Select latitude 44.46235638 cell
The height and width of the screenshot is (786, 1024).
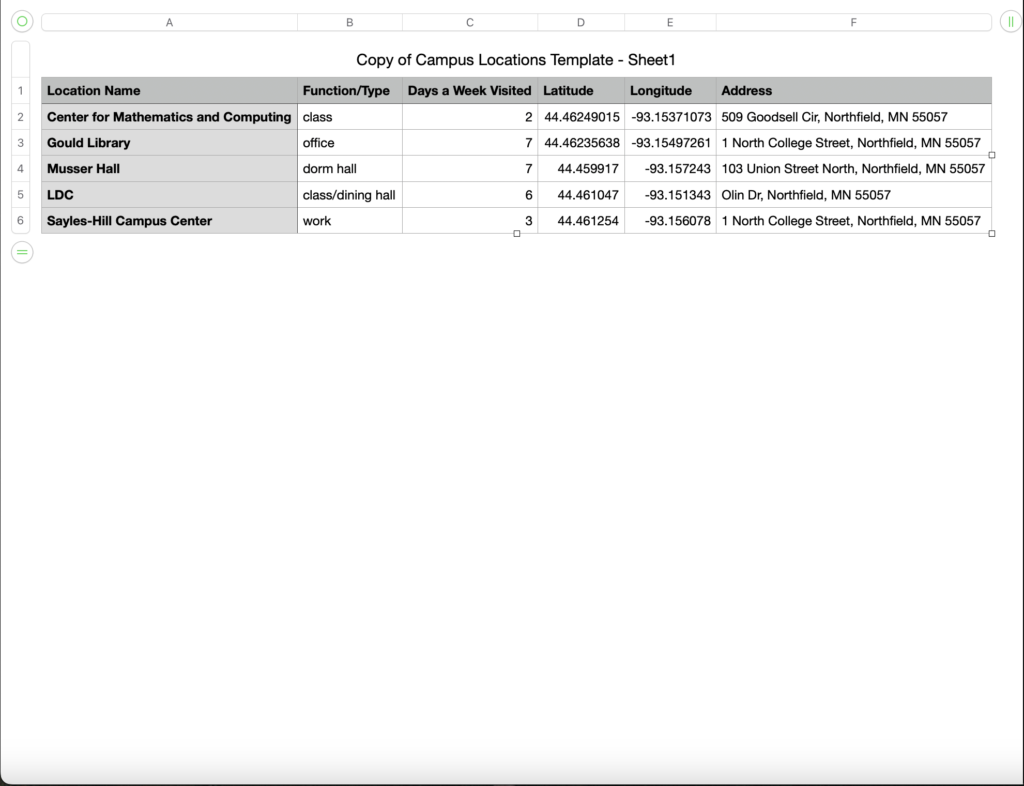[581, 142]
